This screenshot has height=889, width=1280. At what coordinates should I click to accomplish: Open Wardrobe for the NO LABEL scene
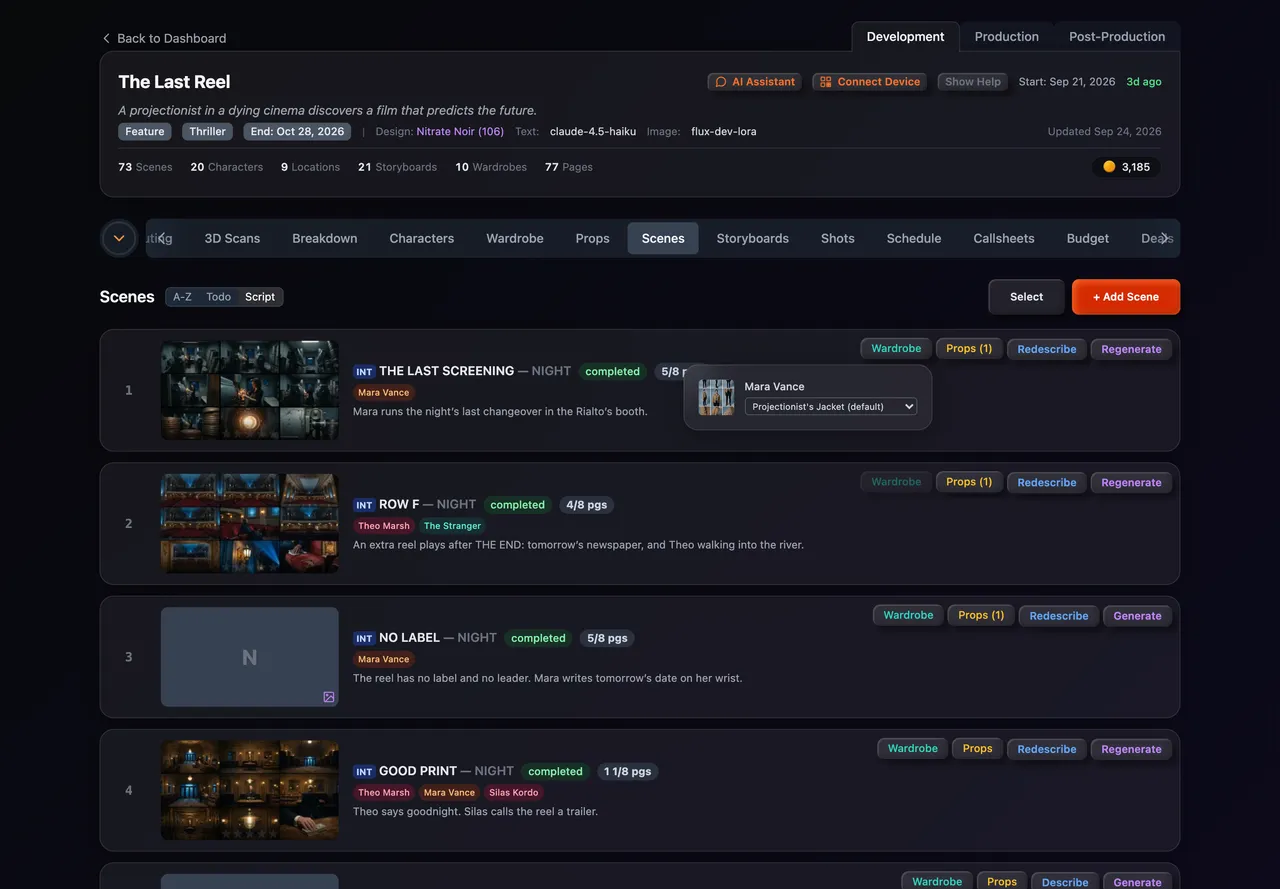[908, 615]
